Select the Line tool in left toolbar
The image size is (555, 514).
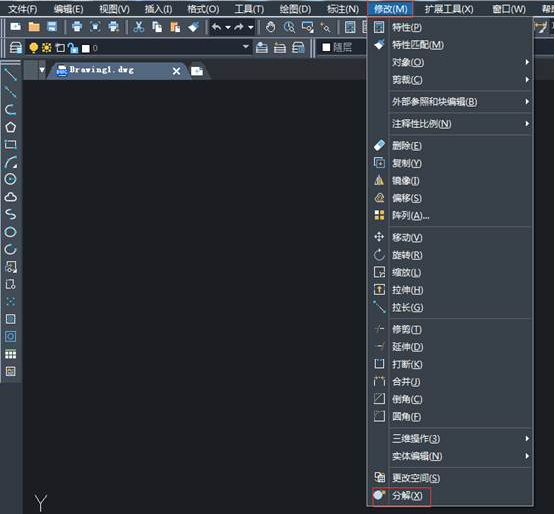pos(10,75)
